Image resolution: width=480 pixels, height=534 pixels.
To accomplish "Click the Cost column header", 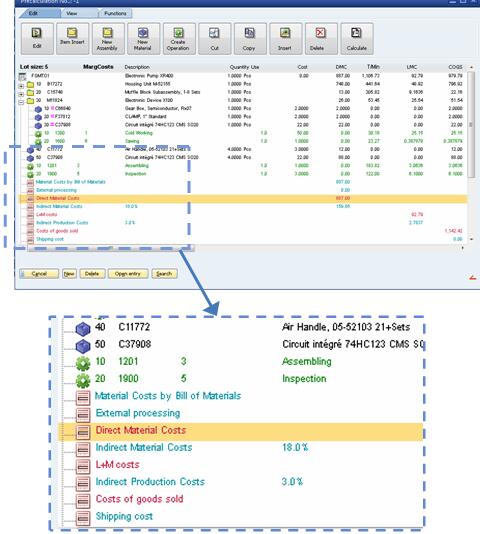I will (302, 67).
